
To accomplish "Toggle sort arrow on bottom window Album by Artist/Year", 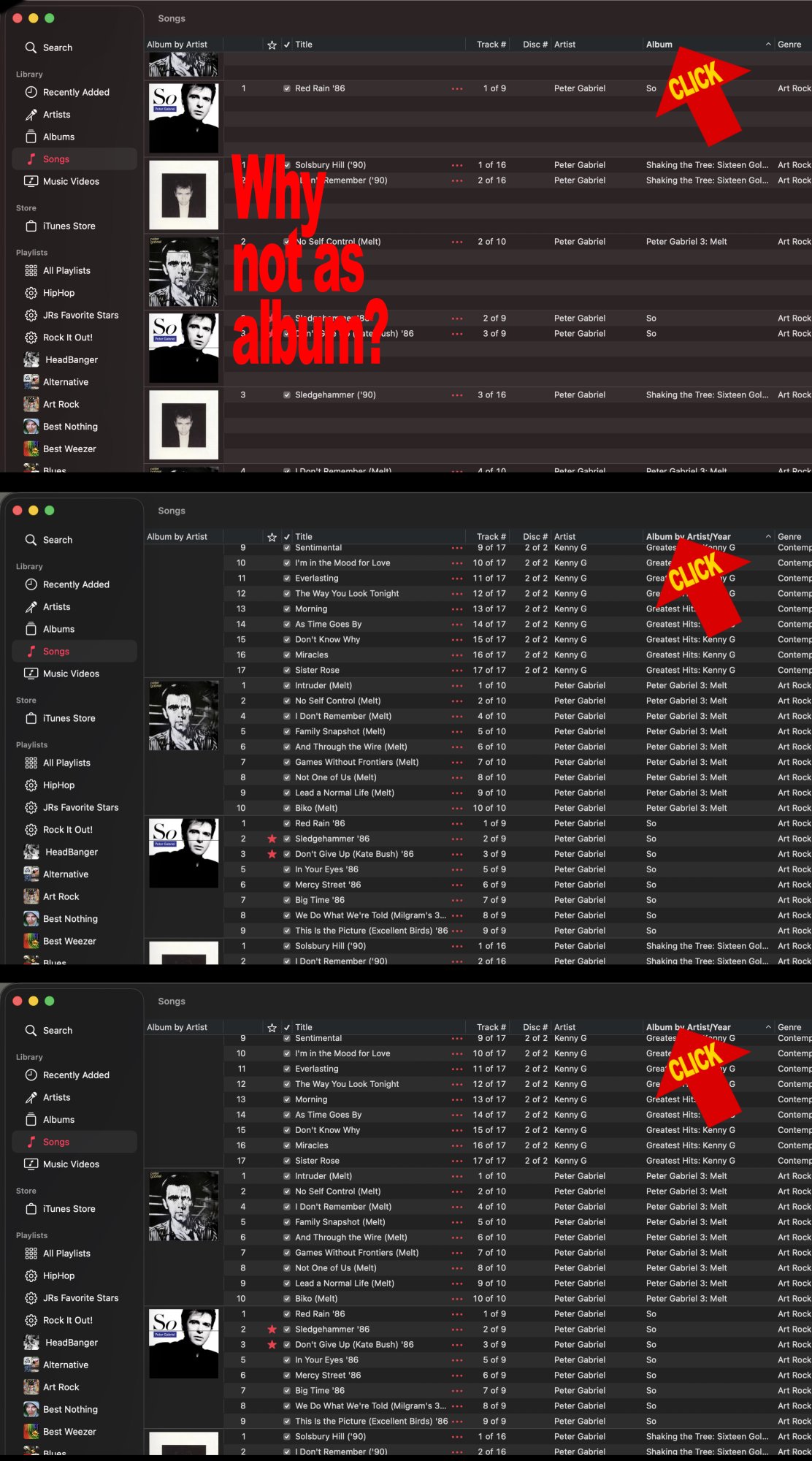I will coord(768,1027).
